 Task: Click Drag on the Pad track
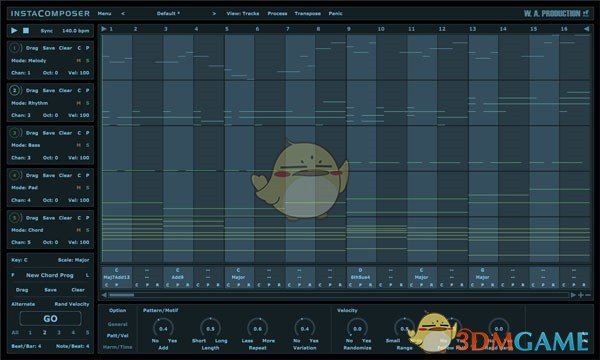pos(32,176)
